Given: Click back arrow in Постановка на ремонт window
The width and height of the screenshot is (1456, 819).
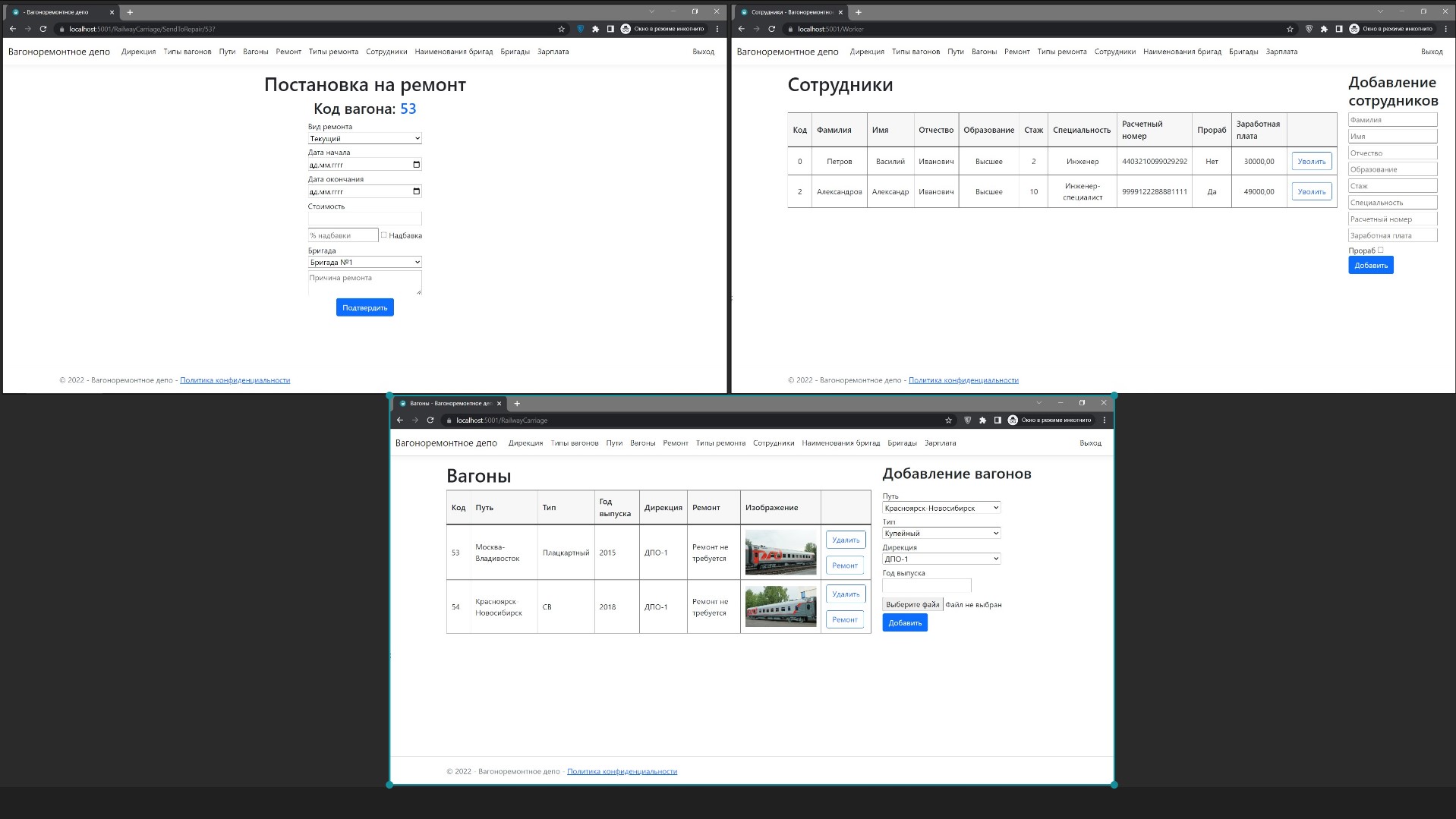Looking at the screenshot, I should pos(13,29).
